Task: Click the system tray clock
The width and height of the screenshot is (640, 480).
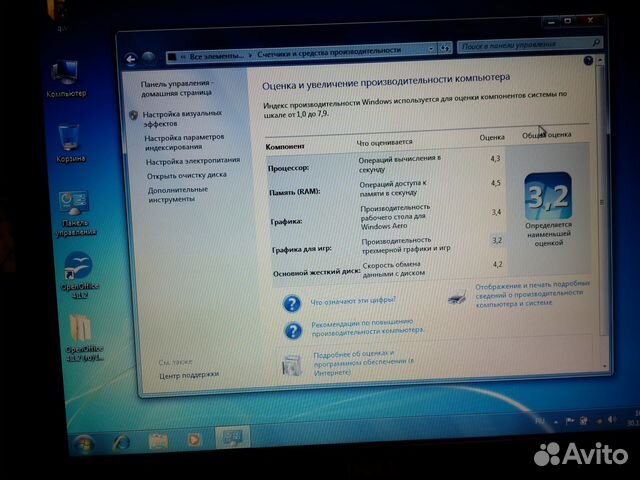Action: [634, 419]
